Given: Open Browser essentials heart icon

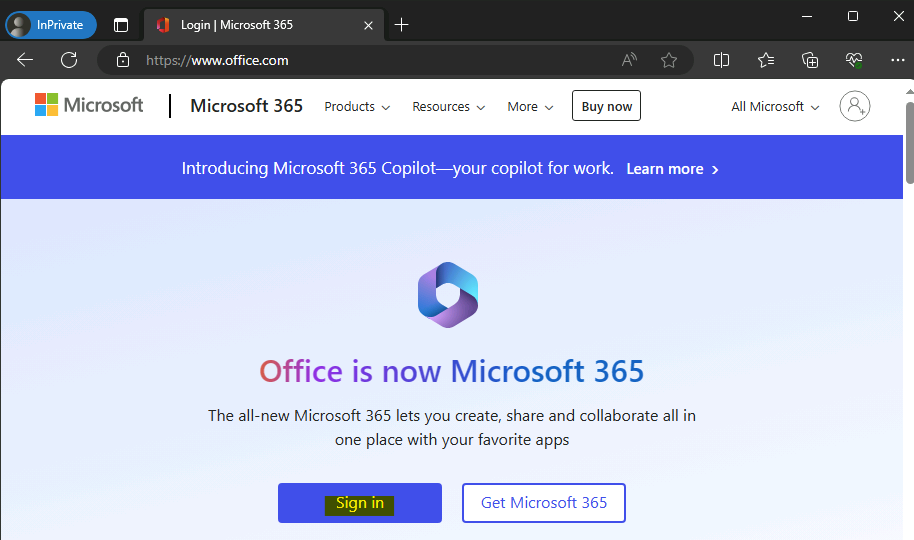Looking at the screenshot, I should click(x=854, y=60).
